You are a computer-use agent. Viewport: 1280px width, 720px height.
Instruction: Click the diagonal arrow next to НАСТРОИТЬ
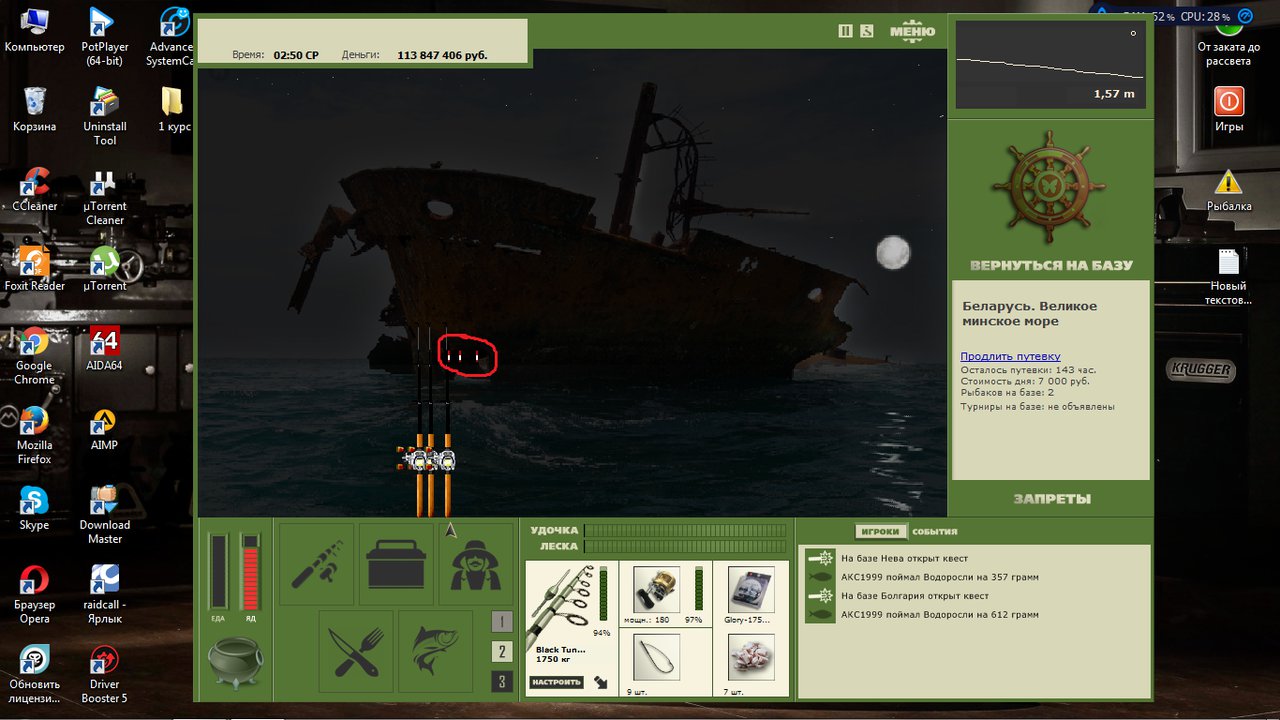point(600,683)
